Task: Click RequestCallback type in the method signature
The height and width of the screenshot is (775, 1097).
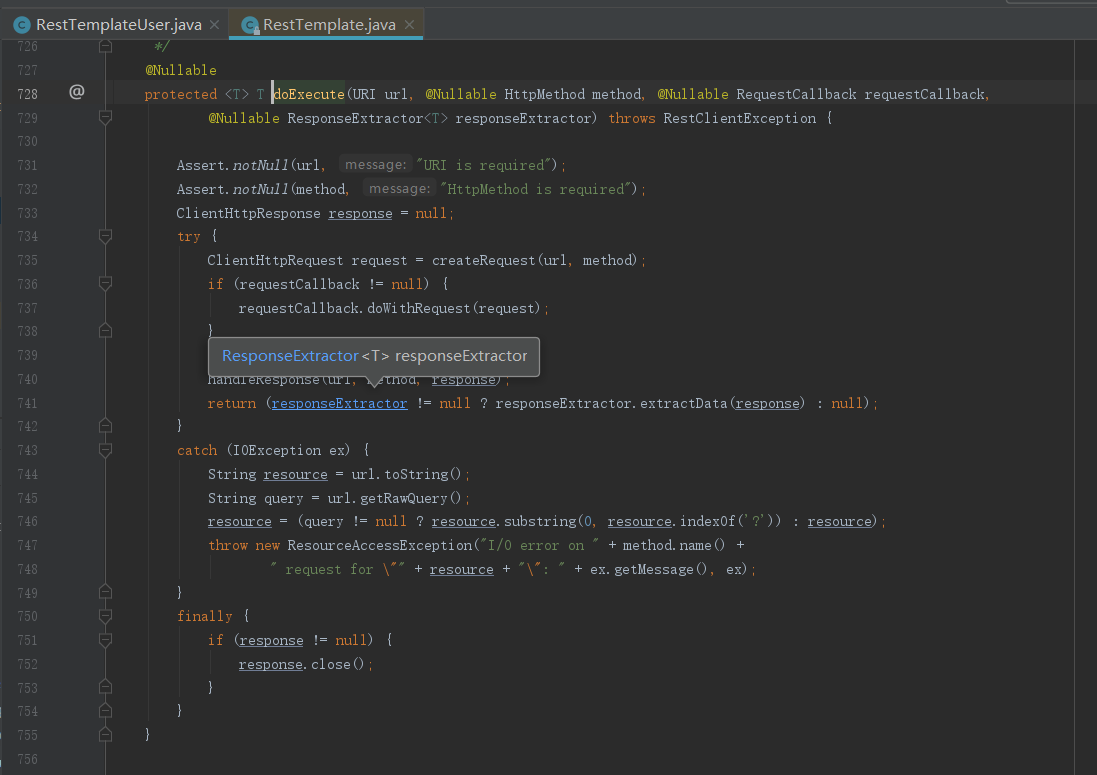Action: point(796,94)
